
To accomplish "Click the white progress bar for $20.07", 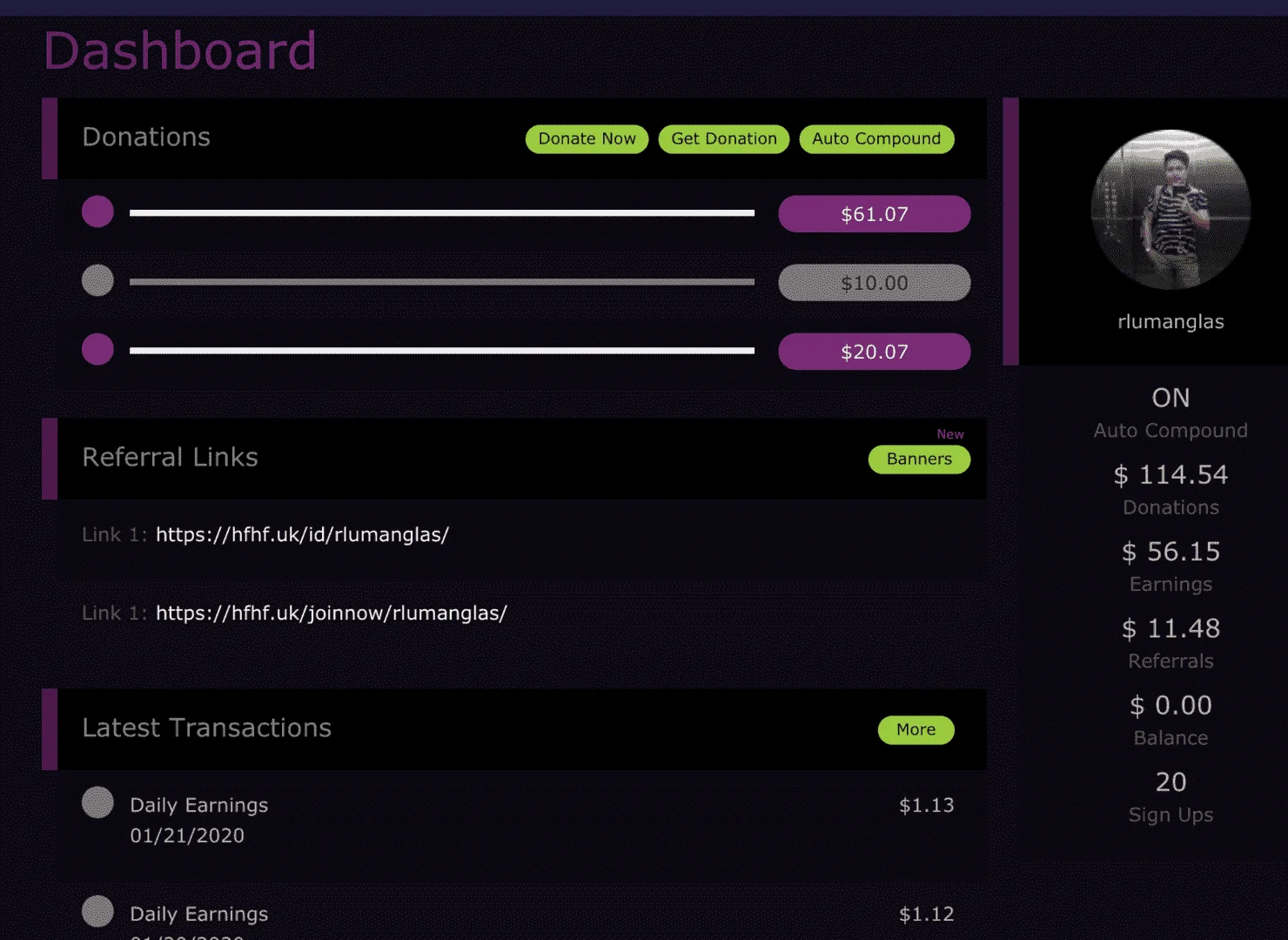I will coord(442,351).
